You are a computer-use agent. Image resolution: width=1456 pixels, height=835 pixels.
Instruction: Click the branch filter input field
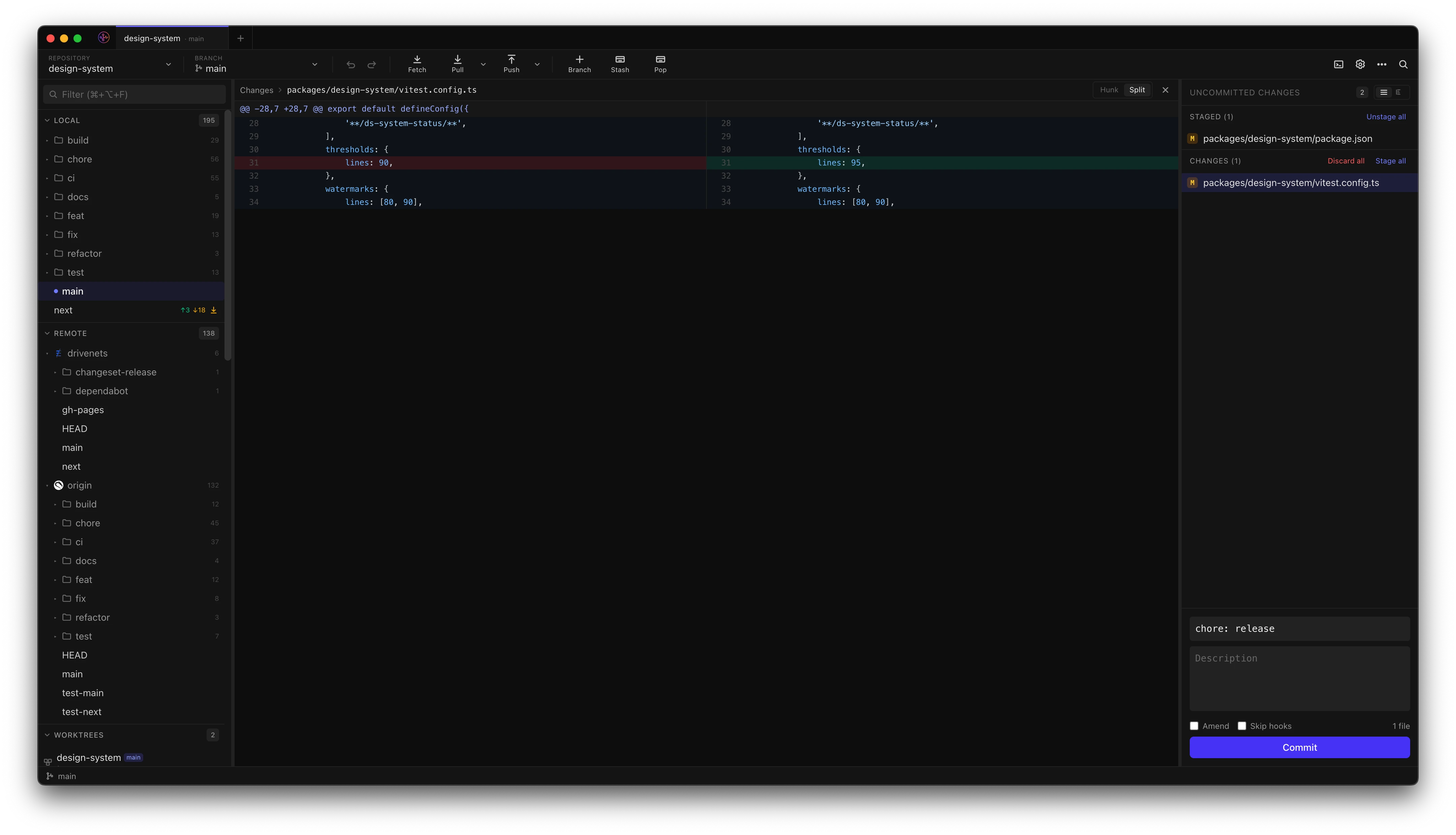coord(134,95)
